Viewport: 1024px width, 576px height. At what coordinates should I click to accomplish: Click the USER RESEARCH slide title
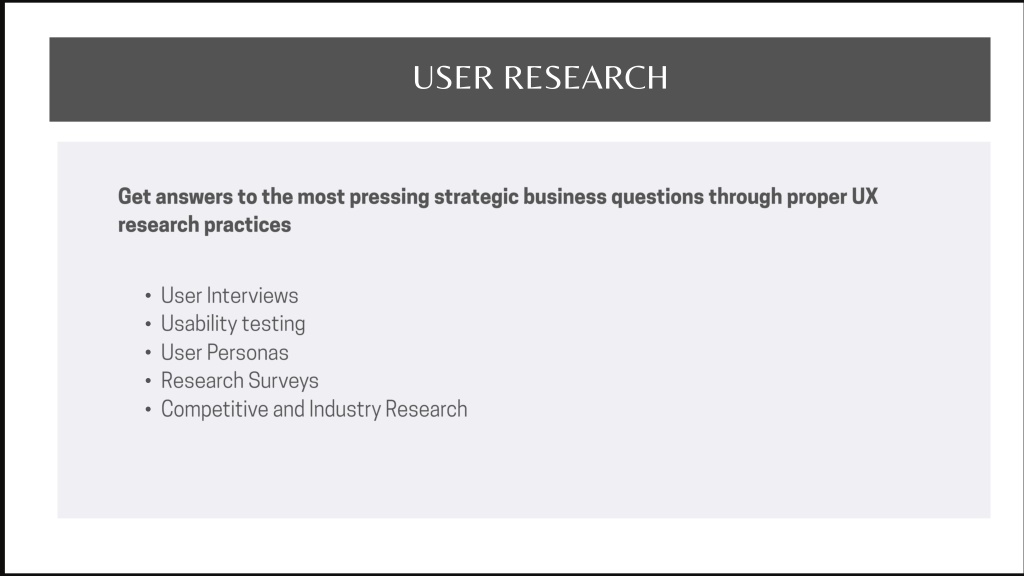tap(540, 78)
